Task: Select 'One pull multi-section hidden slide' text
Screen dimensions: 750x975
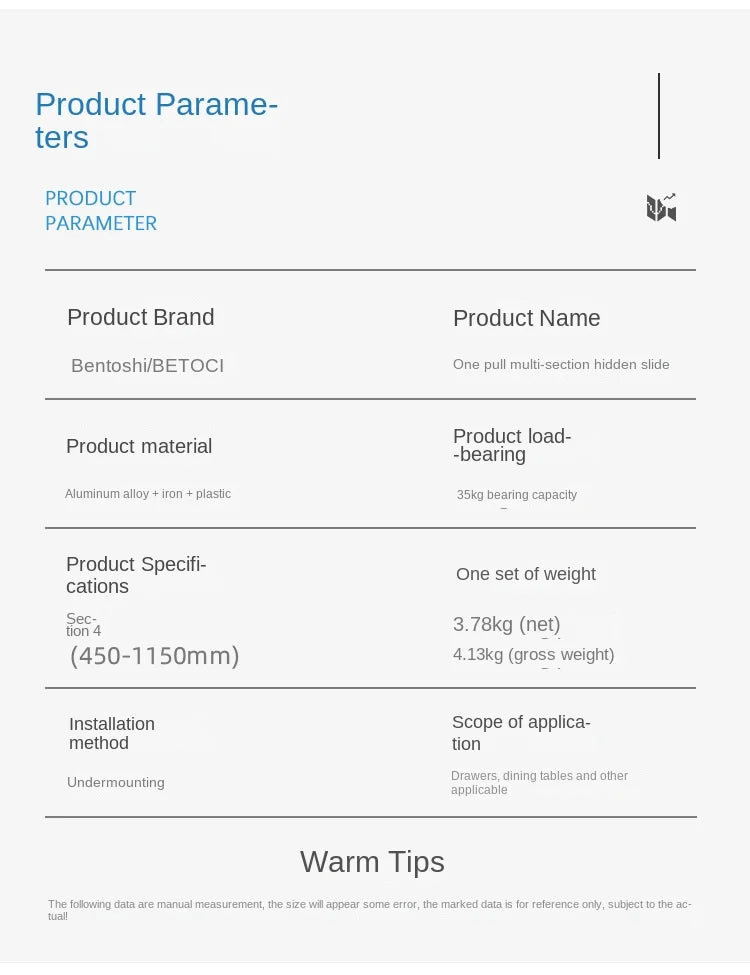Action: (561, 364)
